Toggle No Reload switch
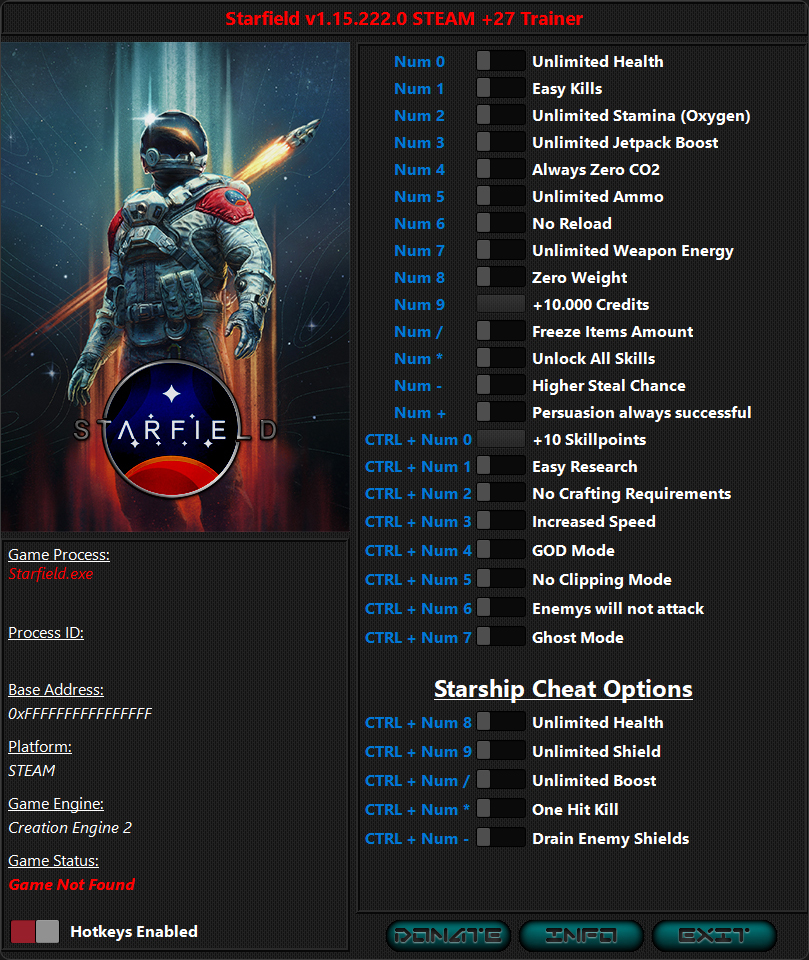 (500, 222)
